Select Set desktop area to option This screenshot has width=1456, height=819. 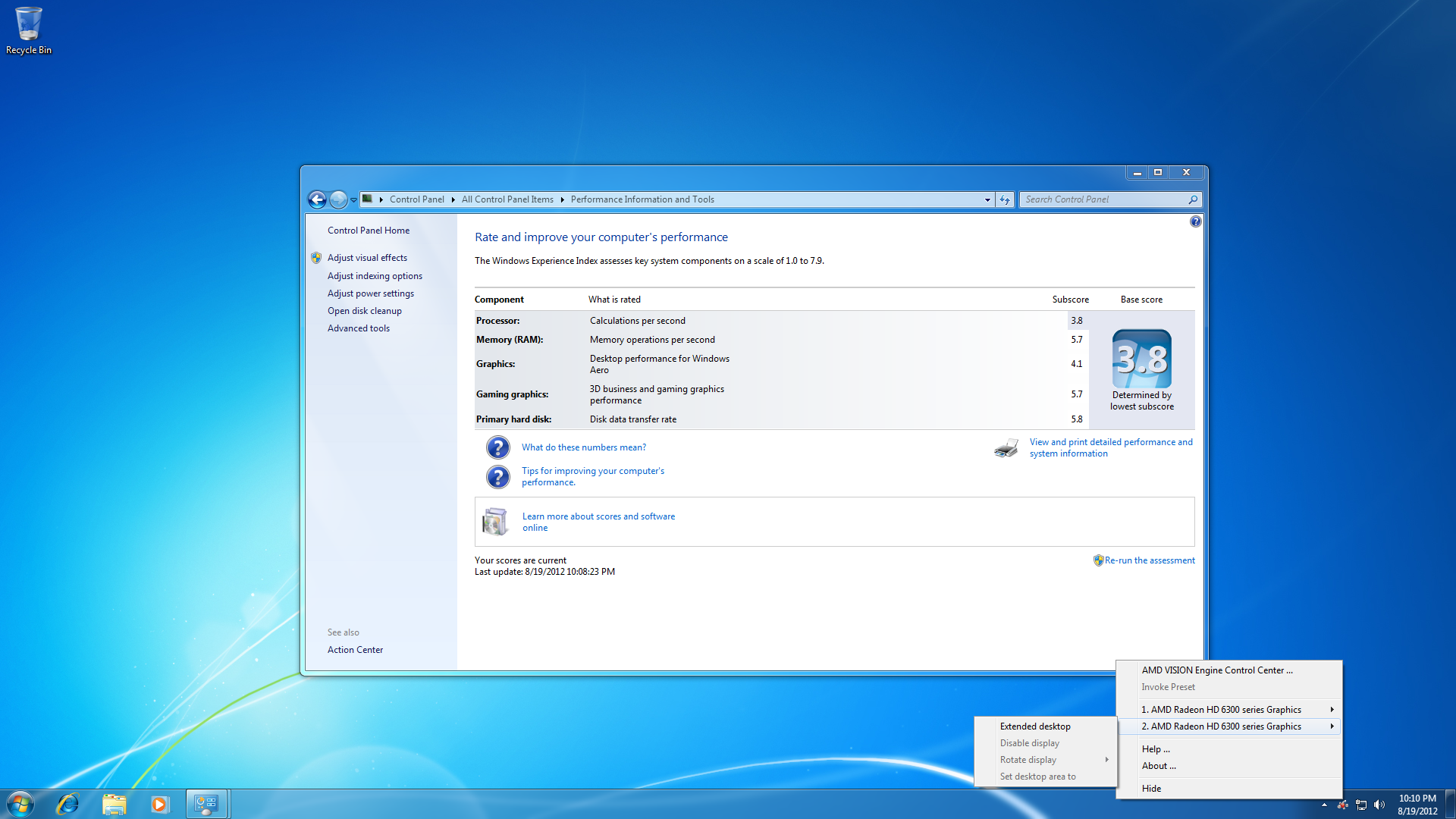pos(1045,777)
